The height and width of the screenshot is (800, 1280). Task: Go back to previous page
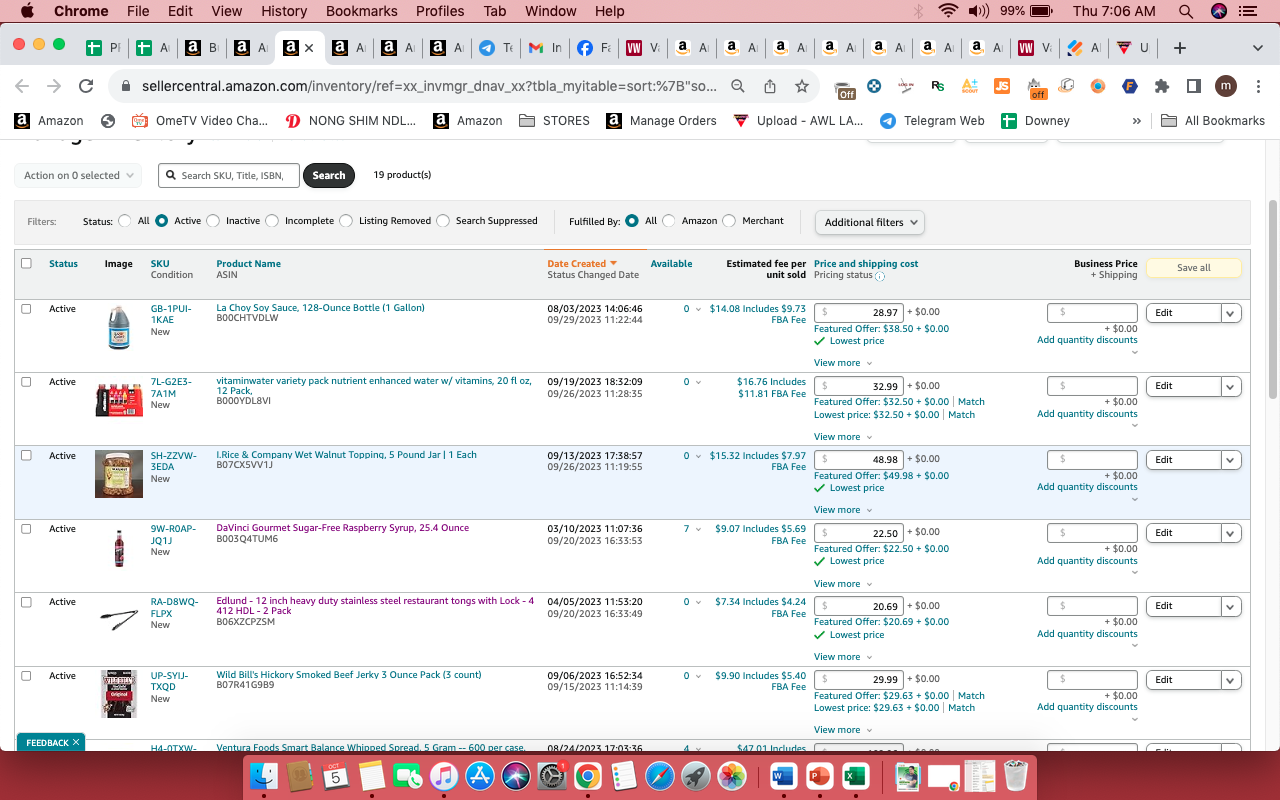[22, 86]
